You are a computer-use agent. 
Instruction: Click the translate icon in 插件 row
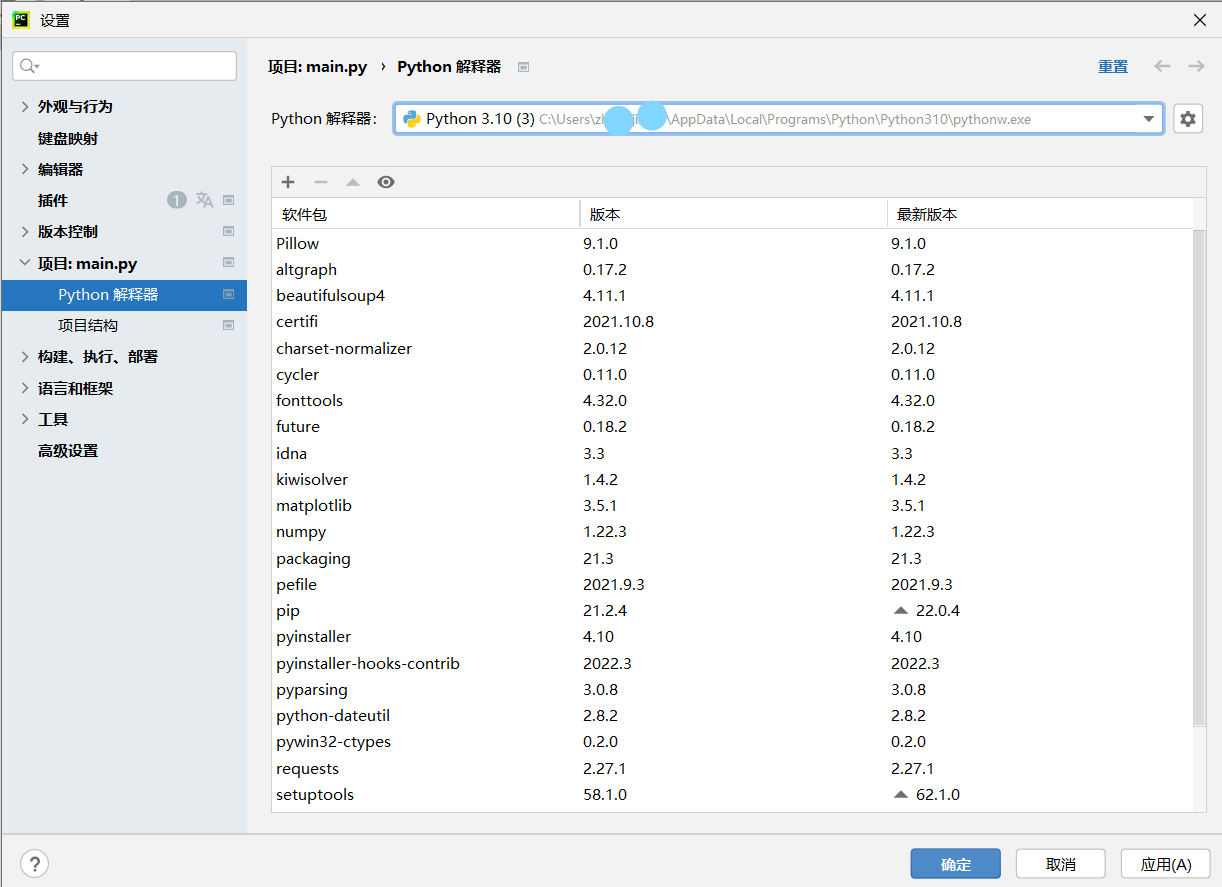(x=204, y=200)
